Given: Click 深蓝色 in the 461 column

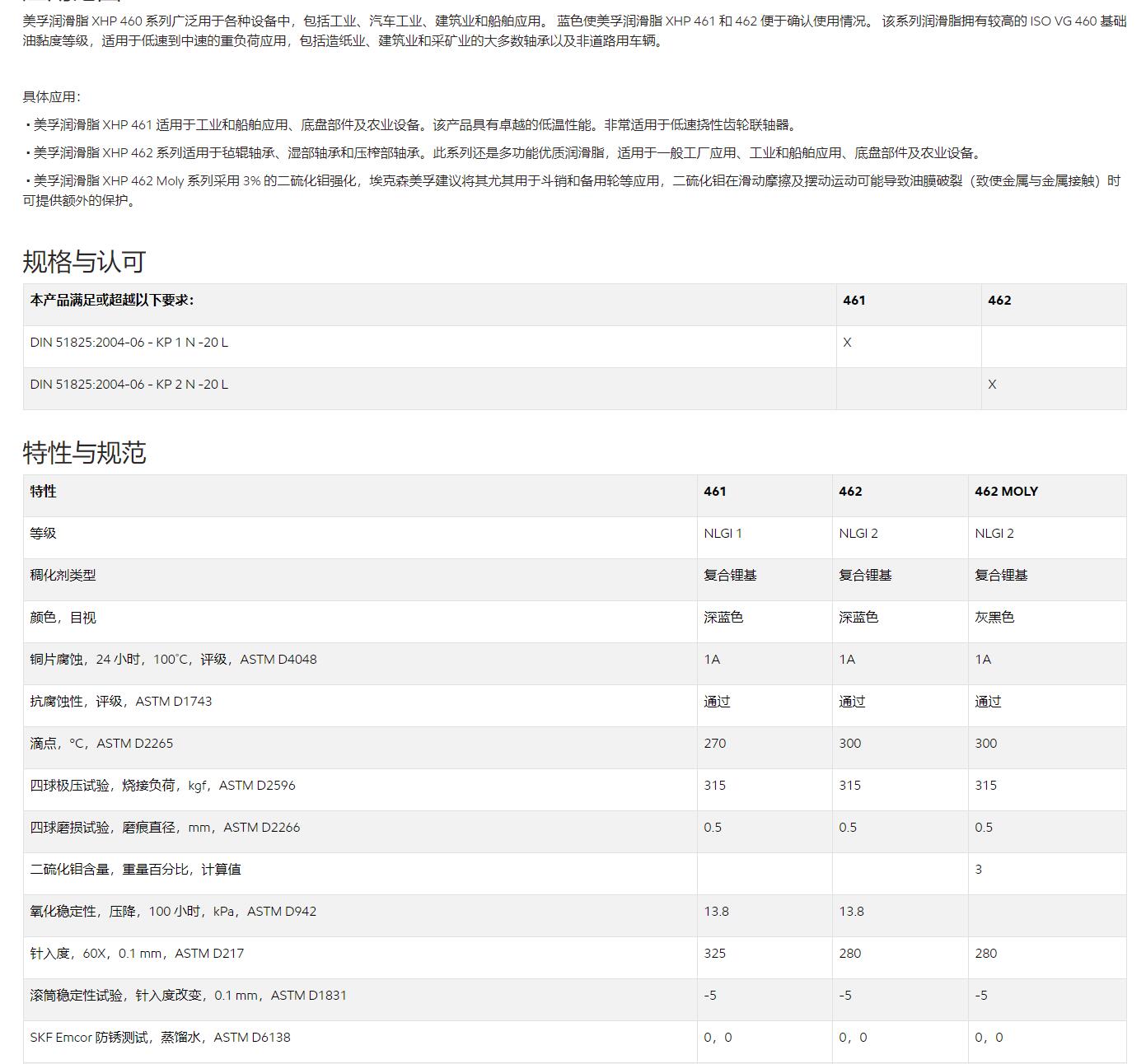Looking at the screenshot, I should tap(723, 618).
